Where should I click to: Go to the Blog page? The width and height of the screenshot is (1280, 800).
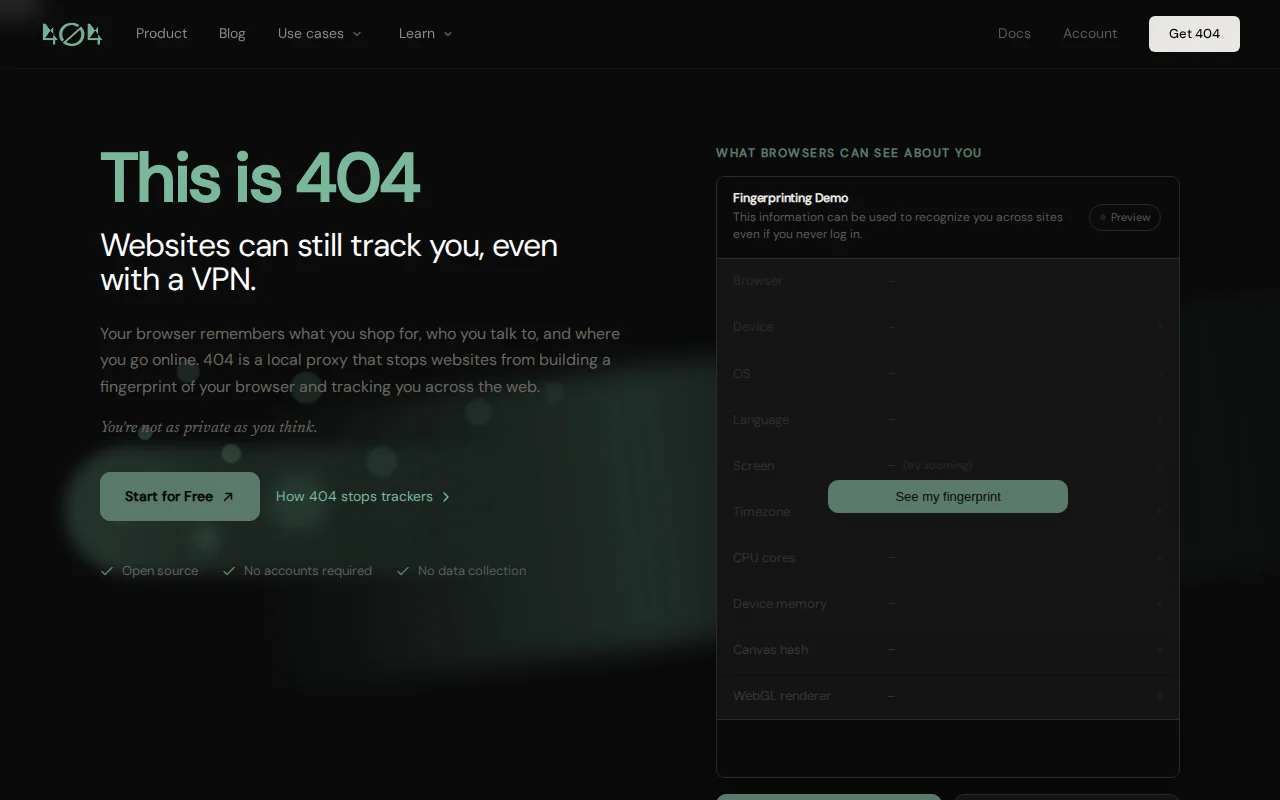point(232,33)
